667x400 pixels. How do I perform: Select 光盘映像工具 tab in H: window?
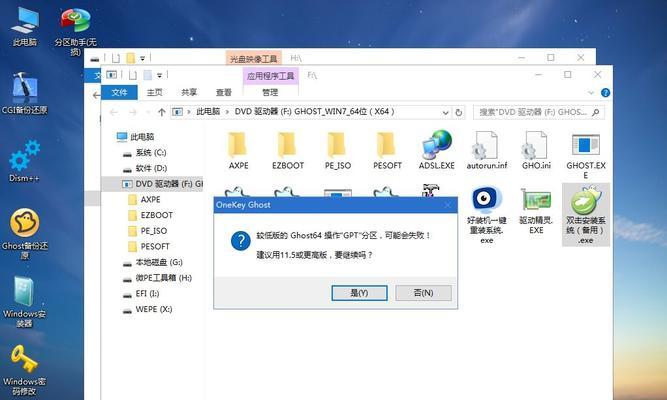tap(254, 59)
